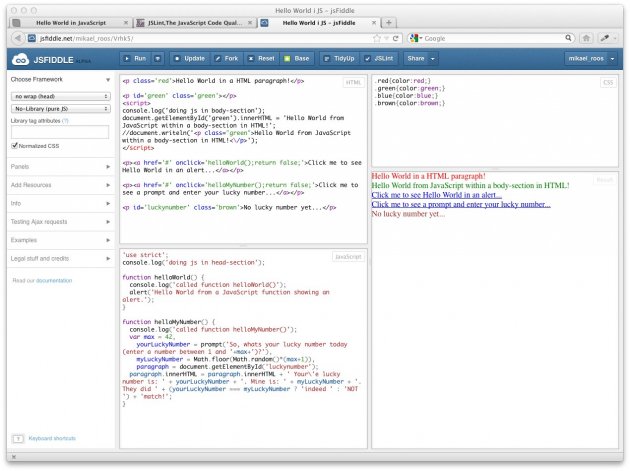This screenshot has width=630, height=471.
Task: Click the JSFiddle cloud logo
Action: pos(20,59)
